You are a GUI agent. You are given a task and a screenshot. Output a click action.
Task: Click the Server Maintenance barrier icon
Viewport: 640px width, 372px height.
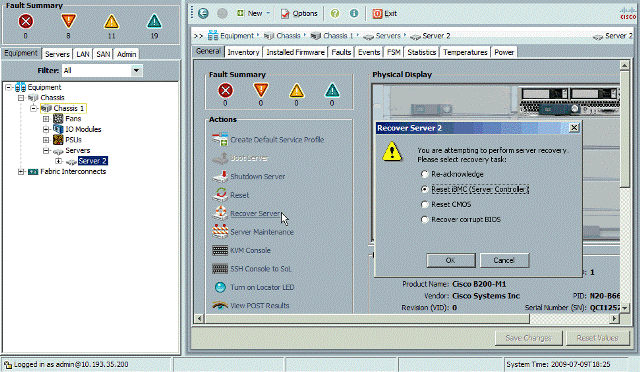click(x=220, y=232)
